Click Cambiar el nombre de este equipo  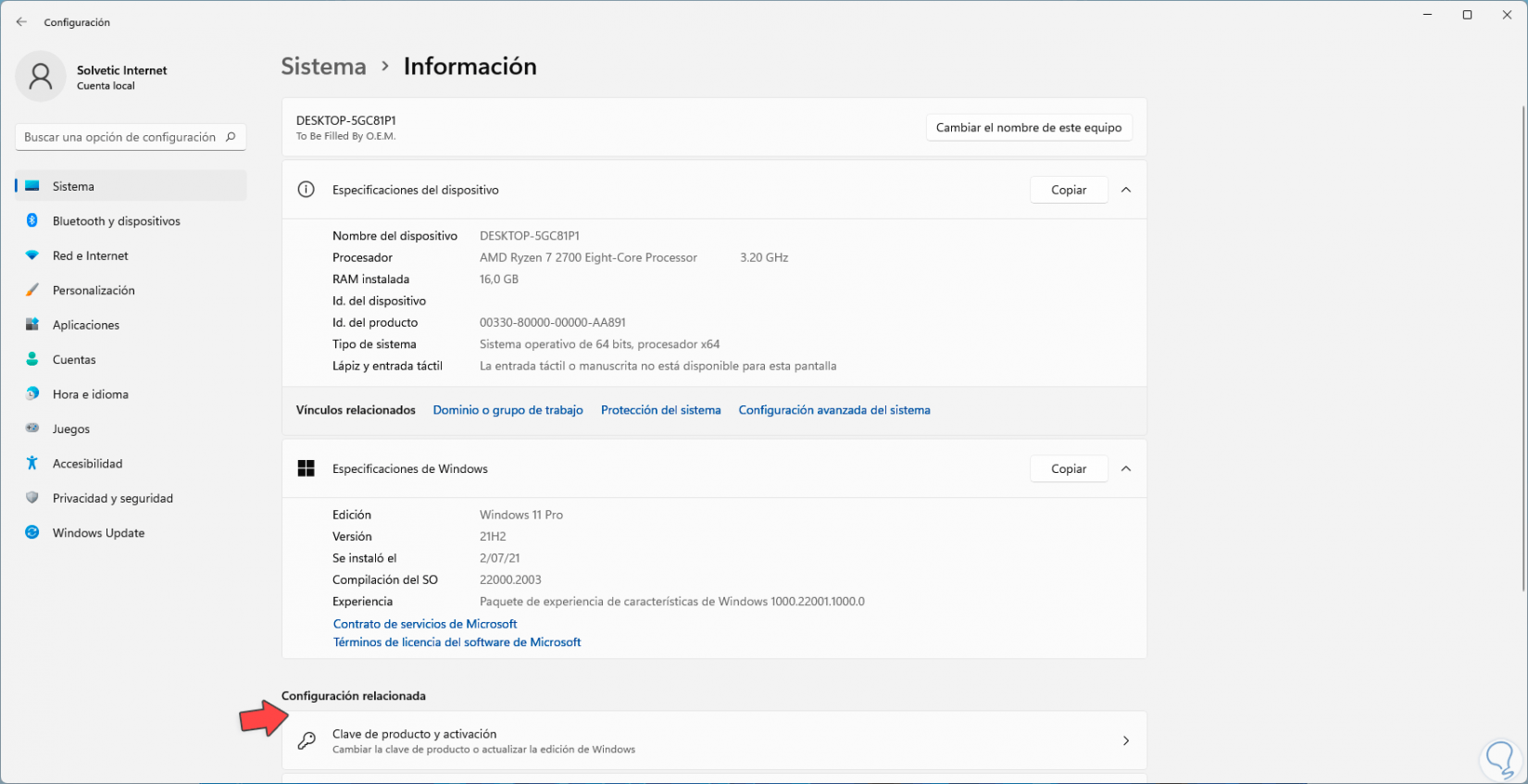[x=1028, y=128]
